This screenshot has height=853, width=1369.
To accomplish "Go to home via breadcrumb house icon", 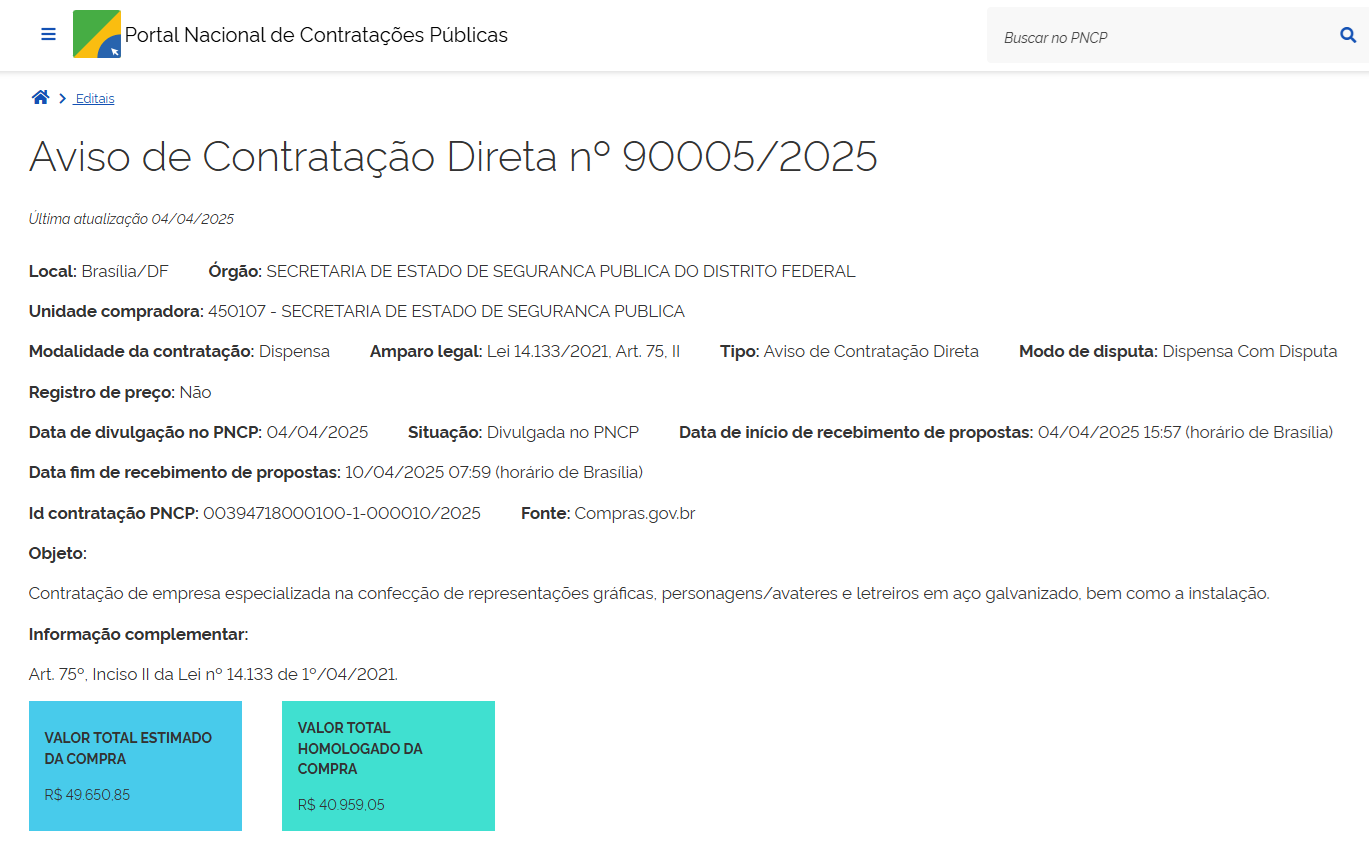I will [40, 98].
